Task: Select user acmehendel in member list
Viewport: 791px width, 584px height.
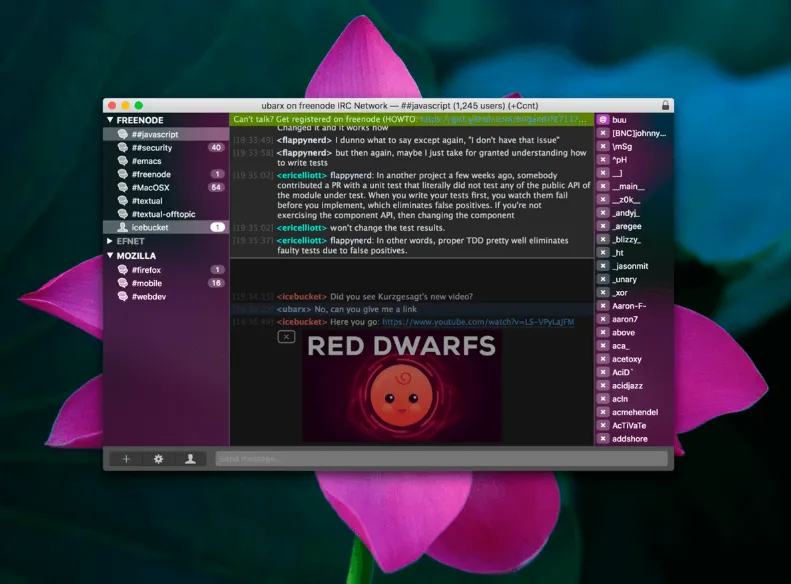Action: click(x=635, y=412)
